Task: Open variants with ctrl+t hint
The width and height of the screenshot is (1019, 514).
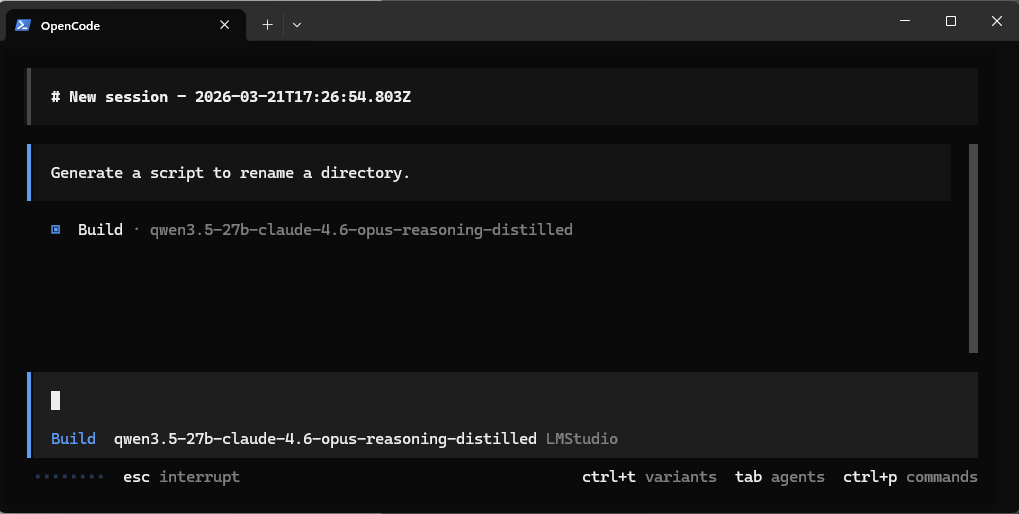Action: (649, 477)
